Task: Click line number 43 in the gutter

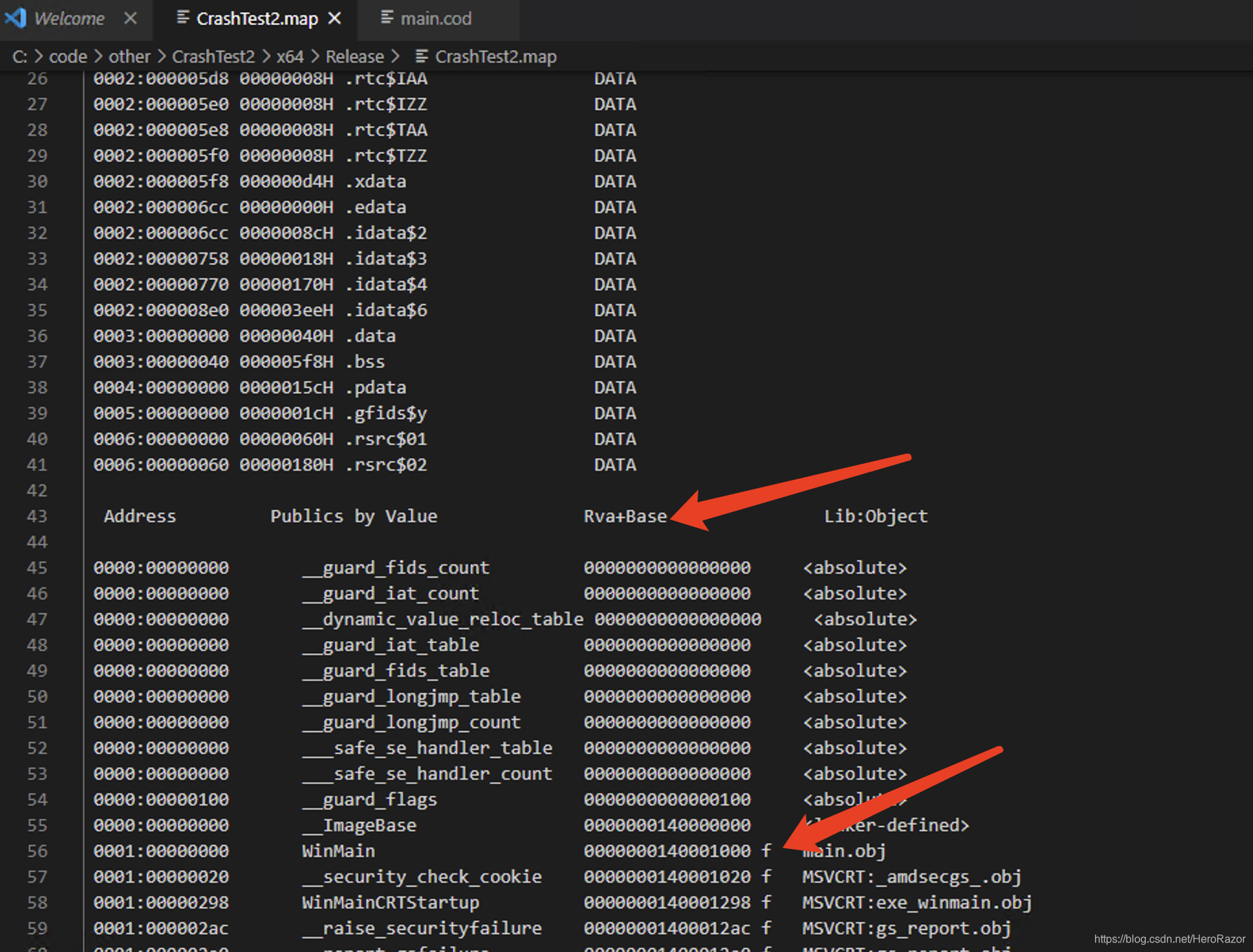Action: (37, 516)
